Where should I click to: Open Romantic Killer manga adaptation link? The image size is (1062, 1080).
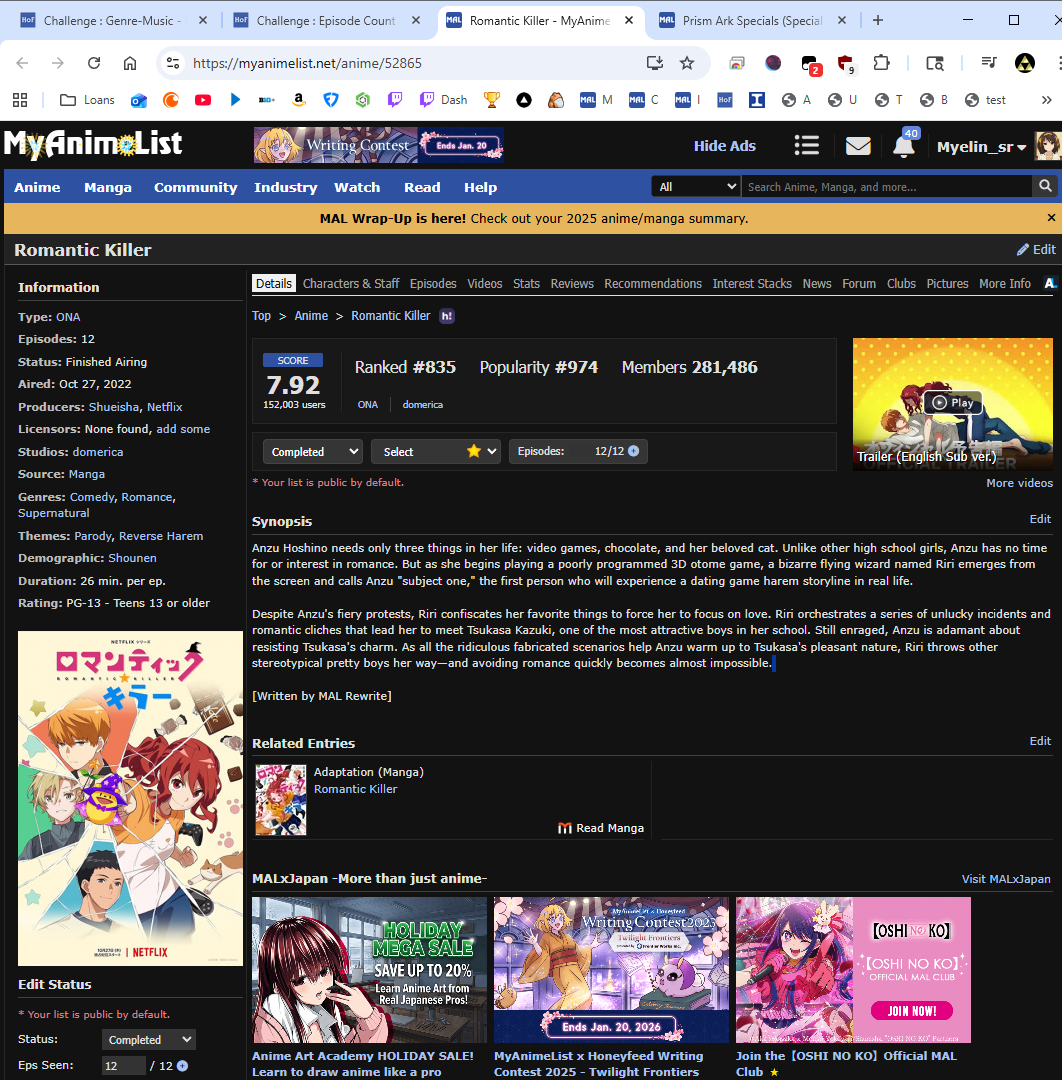pos(355,789)
